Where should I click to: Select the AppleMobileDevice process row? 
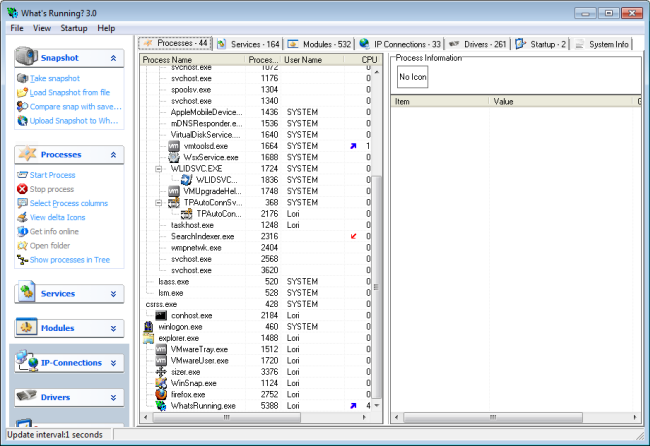(x=256, y=112)
